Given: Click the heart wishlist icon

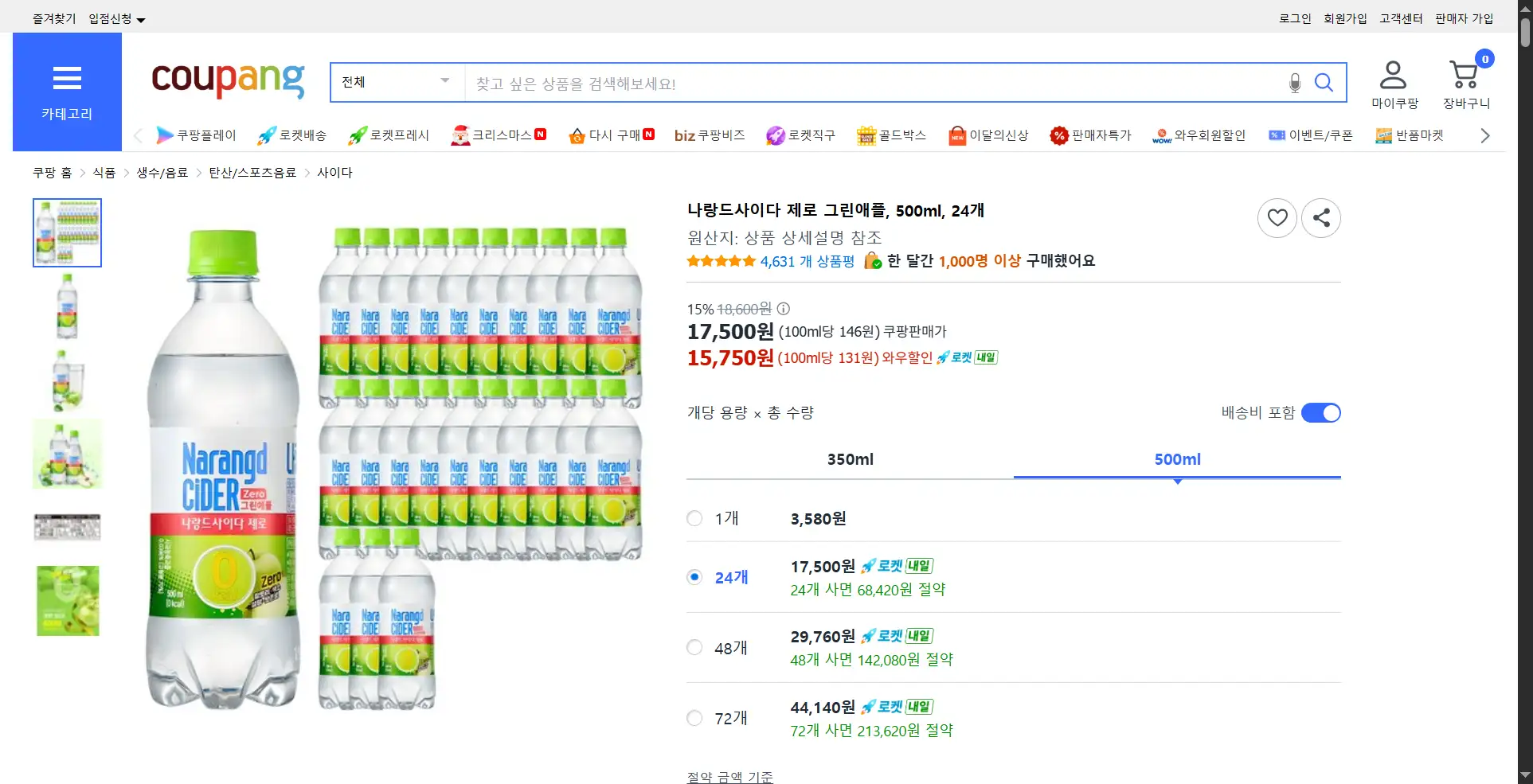Looking at the screenshot, I should 1277,217.
